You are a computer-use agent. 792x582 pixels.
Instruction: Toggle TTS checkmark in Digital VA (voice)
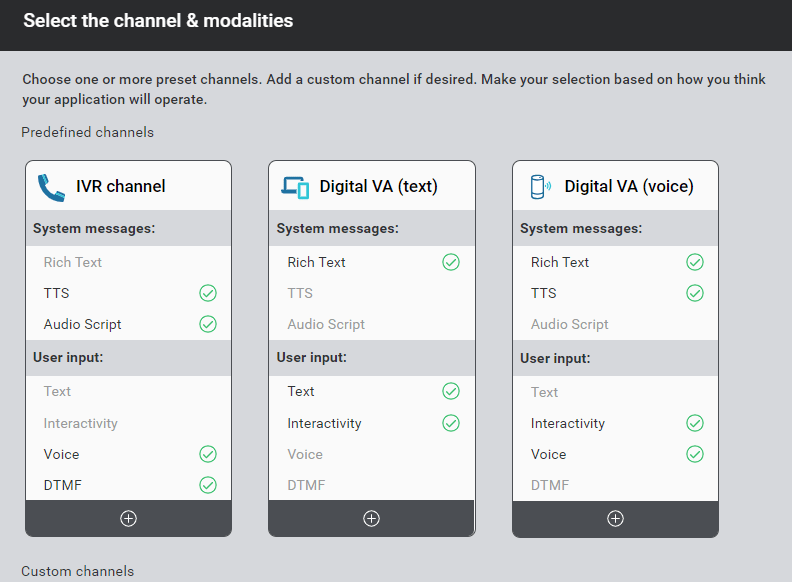coord(695,293)
